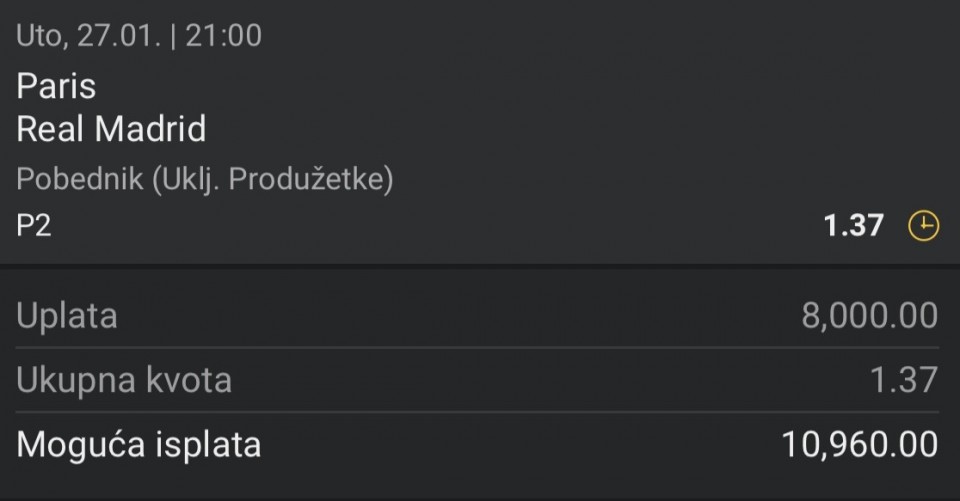960x501 pixels.
Task: Tap the vertical bar between date and time
Action: point(174,37)
